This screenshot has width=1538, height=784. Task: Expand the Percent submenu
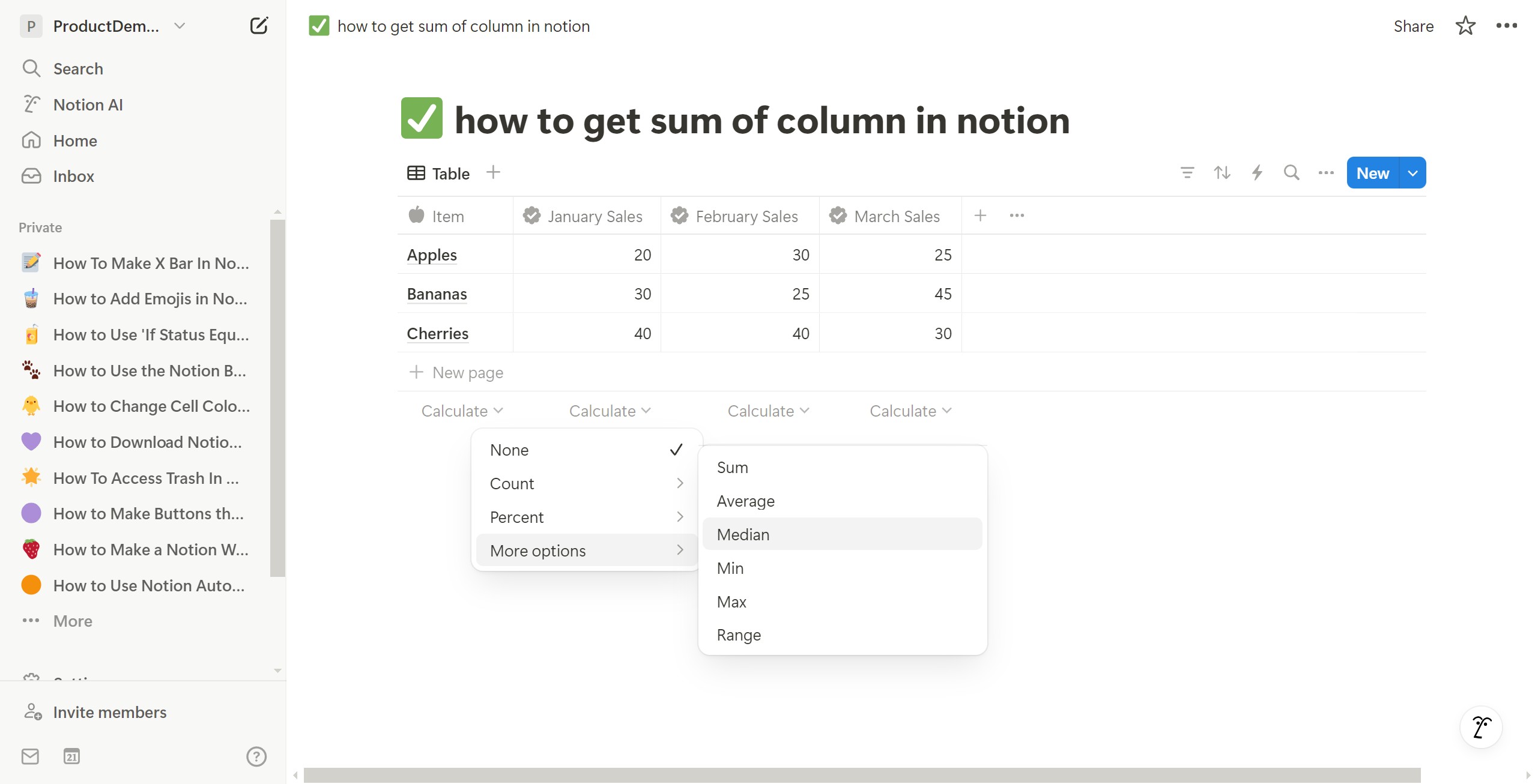[x=586, y=517]
